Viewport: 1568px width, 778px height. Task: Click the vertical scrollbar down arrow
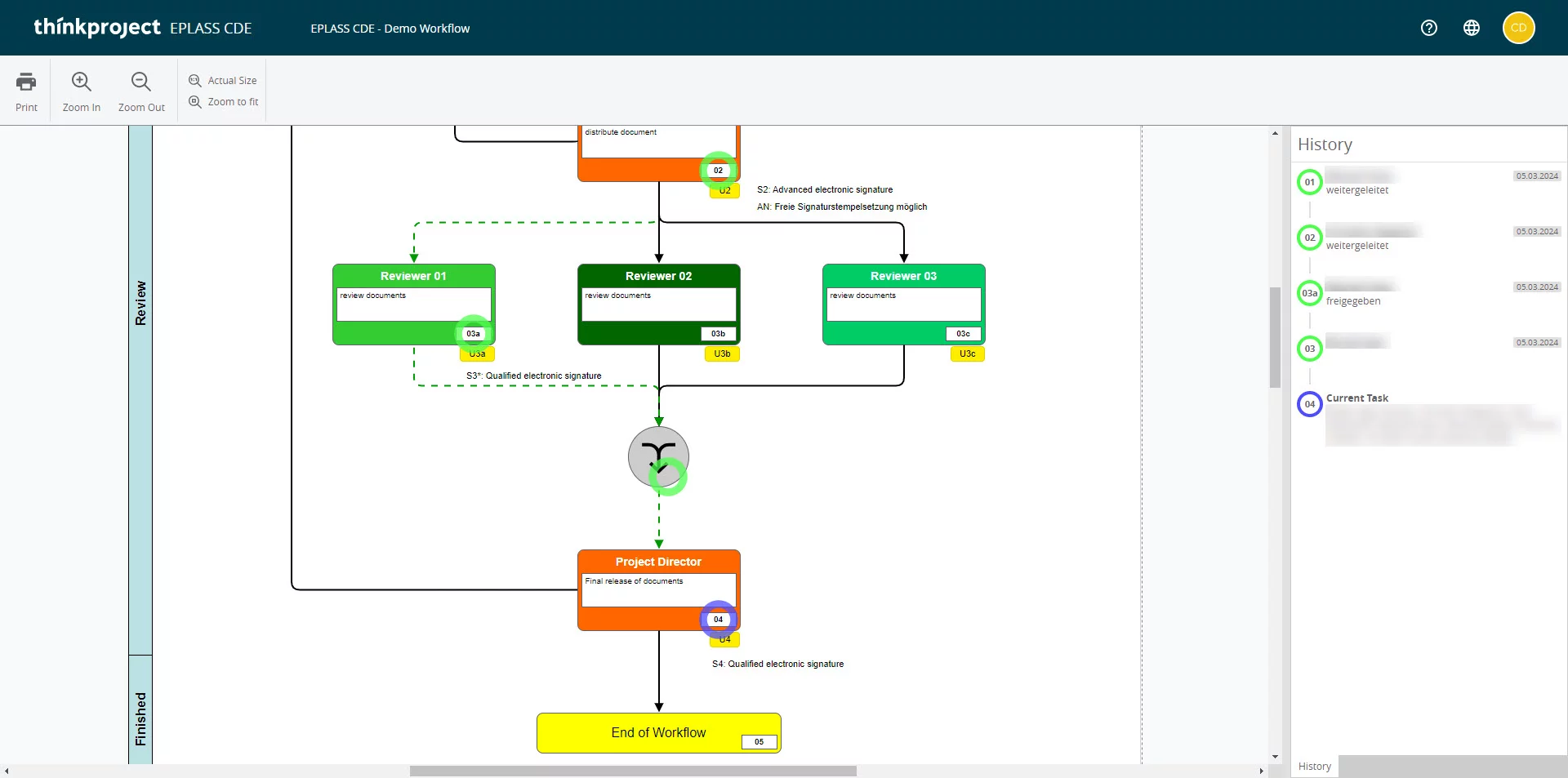[1275, 757]
